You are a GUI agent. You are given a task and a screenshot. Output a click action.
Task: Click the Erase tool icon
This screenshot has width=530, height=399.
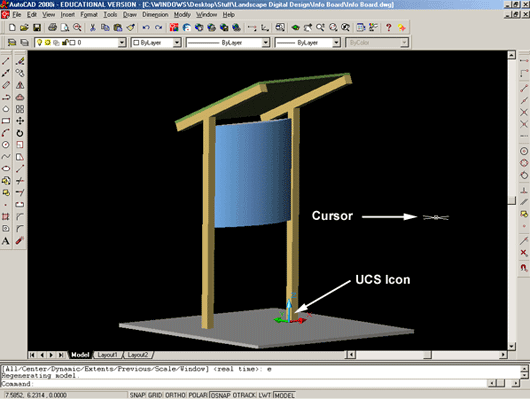pyautogui.click(x=20, y=61)
